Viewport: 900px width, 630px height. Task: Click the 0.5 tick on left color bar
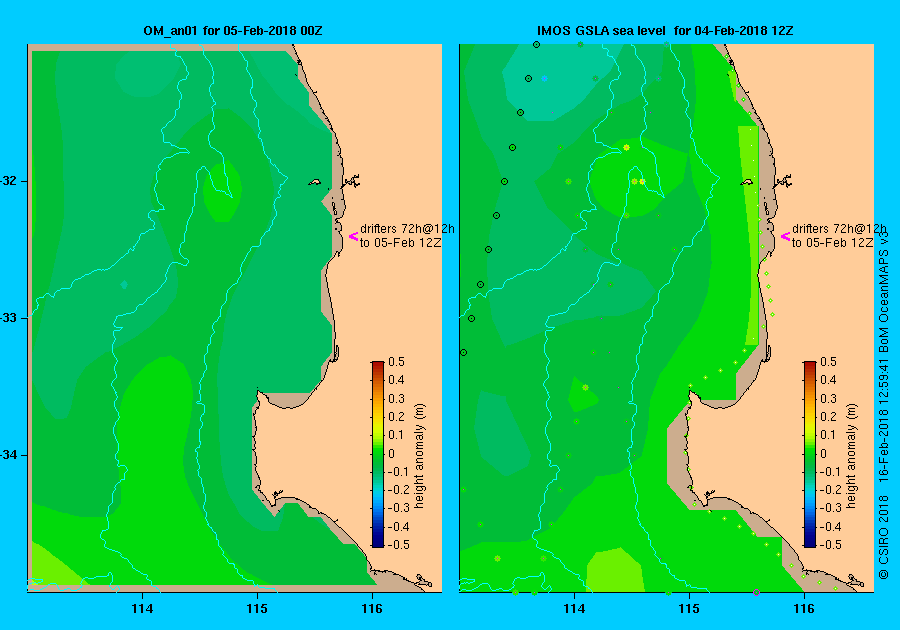tap(396, 362)
